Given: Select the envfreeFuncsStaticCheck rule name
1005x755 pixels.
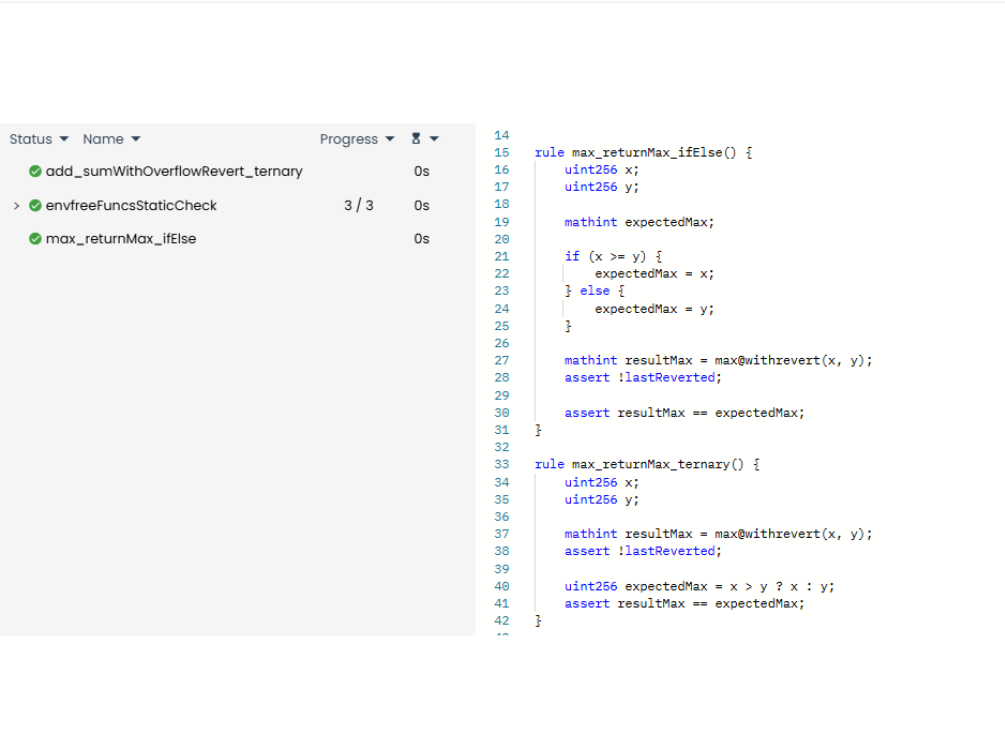Looking at the screenshot, I should (x=131, y=205).
